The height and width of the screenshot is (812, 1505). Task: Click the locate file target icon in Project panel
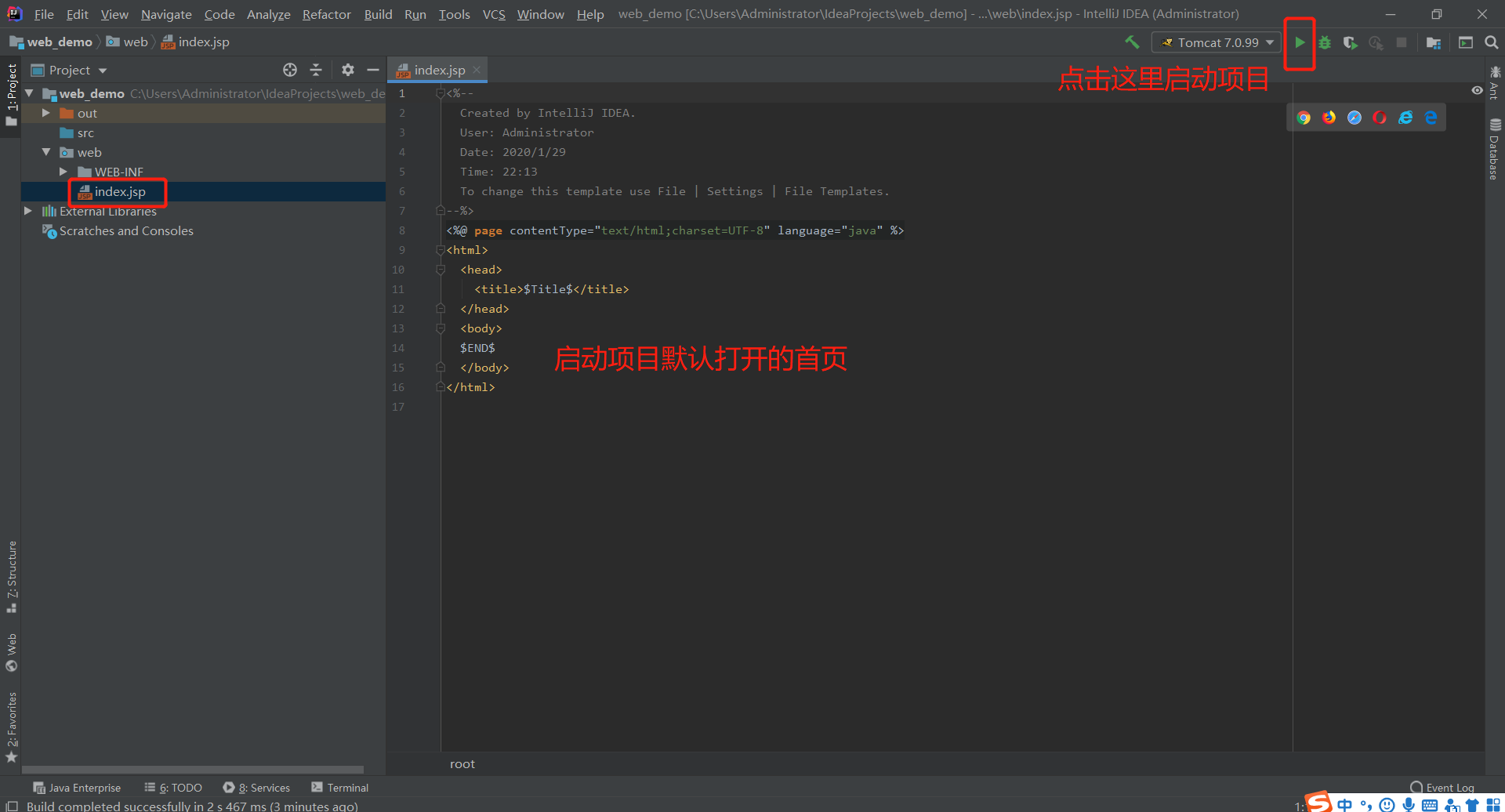(290, 70)
